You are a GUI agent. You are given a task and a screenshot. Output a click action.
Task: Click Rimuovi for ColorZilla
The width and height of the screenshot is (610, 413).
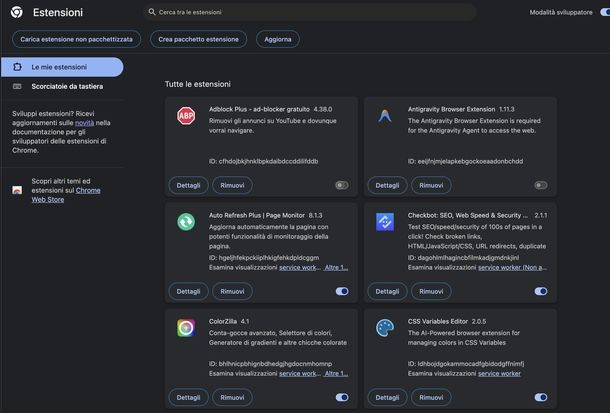click(232, 398)
